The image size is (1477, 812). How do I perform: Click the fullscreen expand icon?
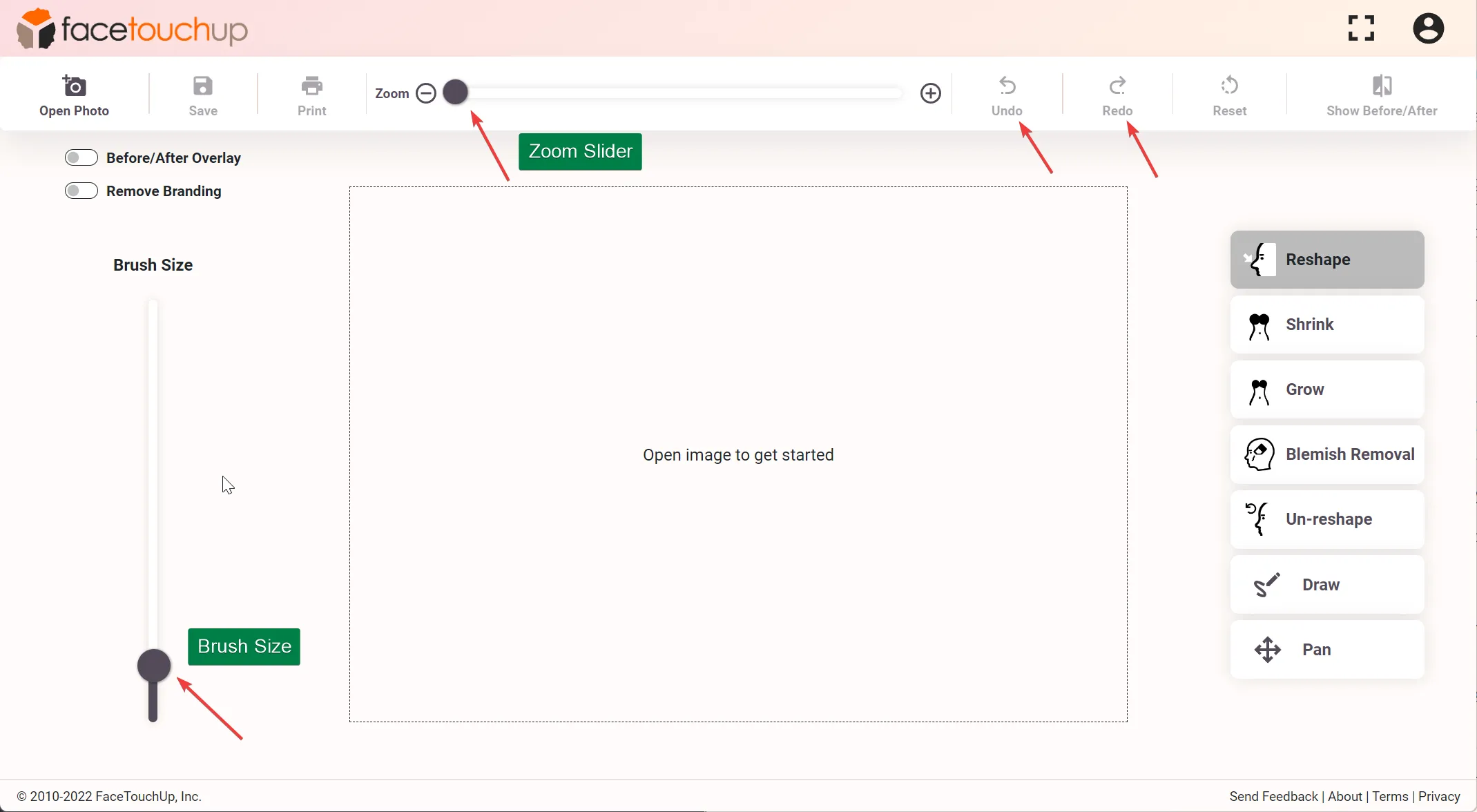pyautogui.click(x=1361, y=28)
